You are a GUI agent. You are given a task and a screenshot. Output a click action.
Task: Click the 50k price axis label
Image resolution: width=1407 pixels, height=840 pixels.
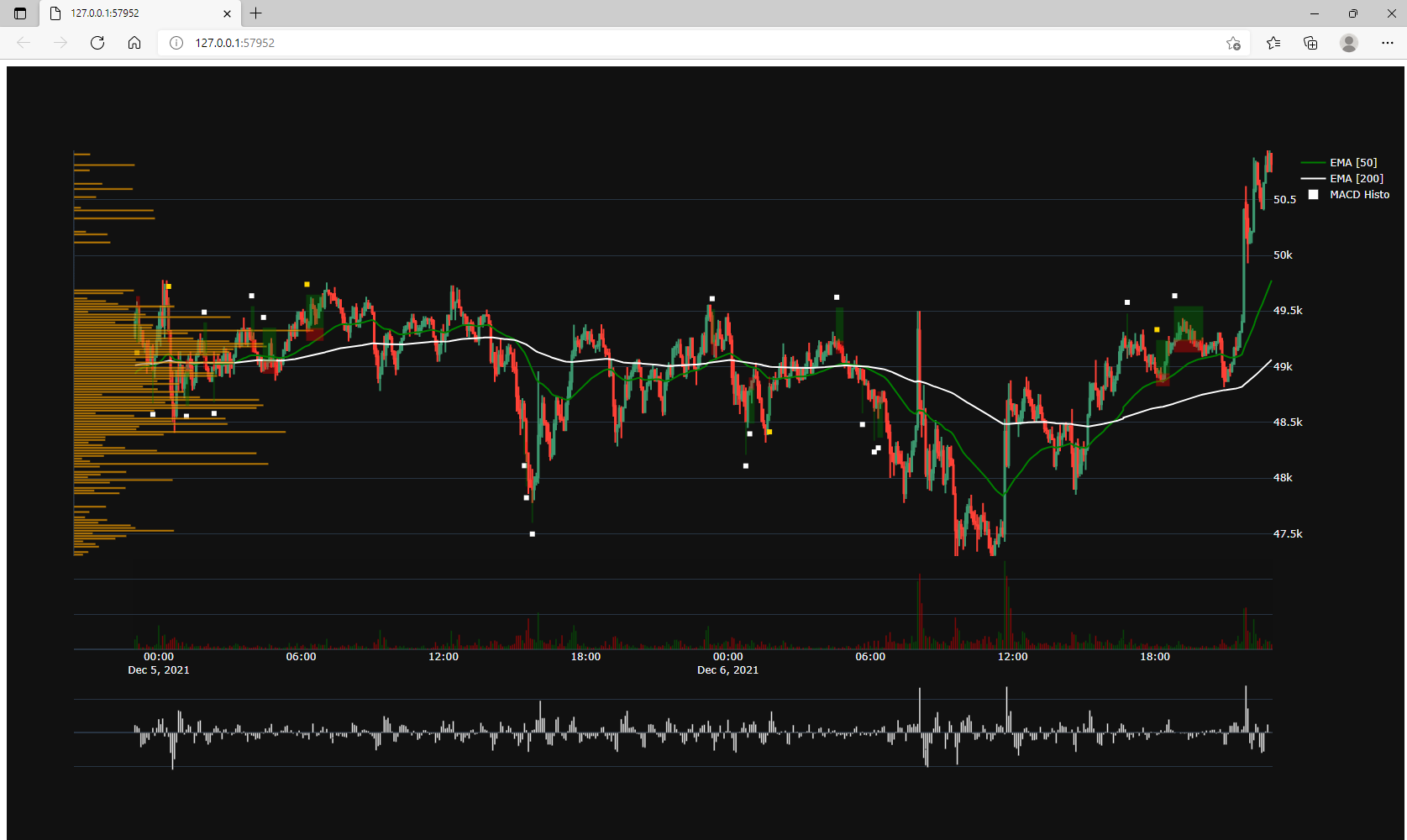pyautogui.click(x=1283, y=255)
